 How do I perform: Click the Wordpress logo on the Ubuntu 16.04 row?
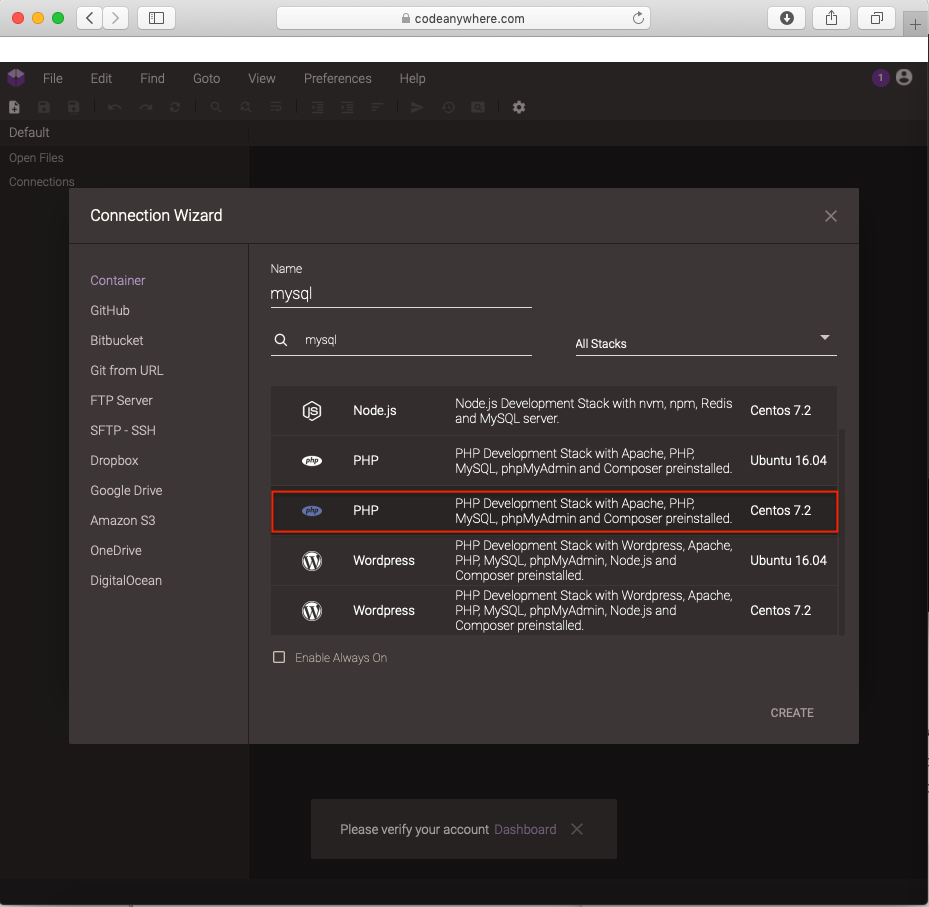312,560
